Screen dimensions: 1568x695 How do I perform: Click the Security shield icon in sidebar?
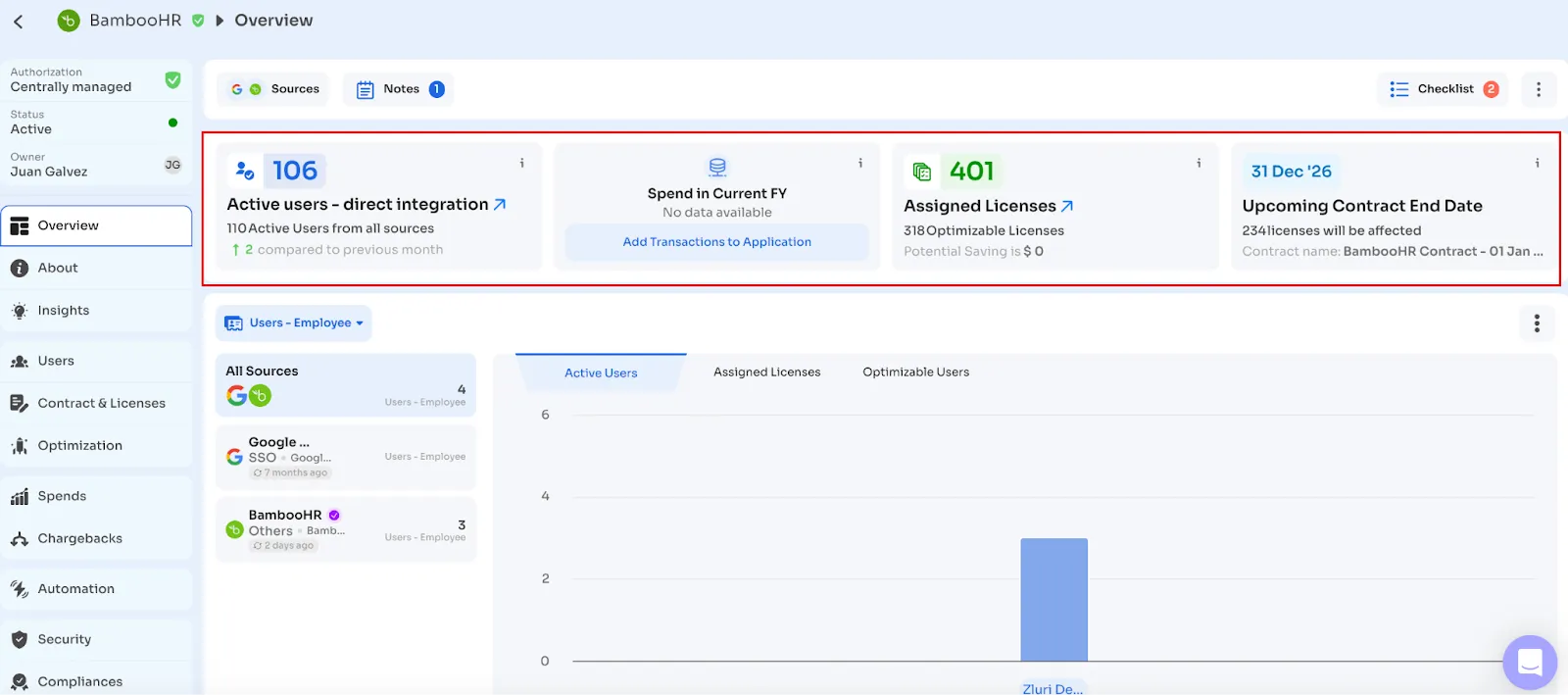[20, 639]
